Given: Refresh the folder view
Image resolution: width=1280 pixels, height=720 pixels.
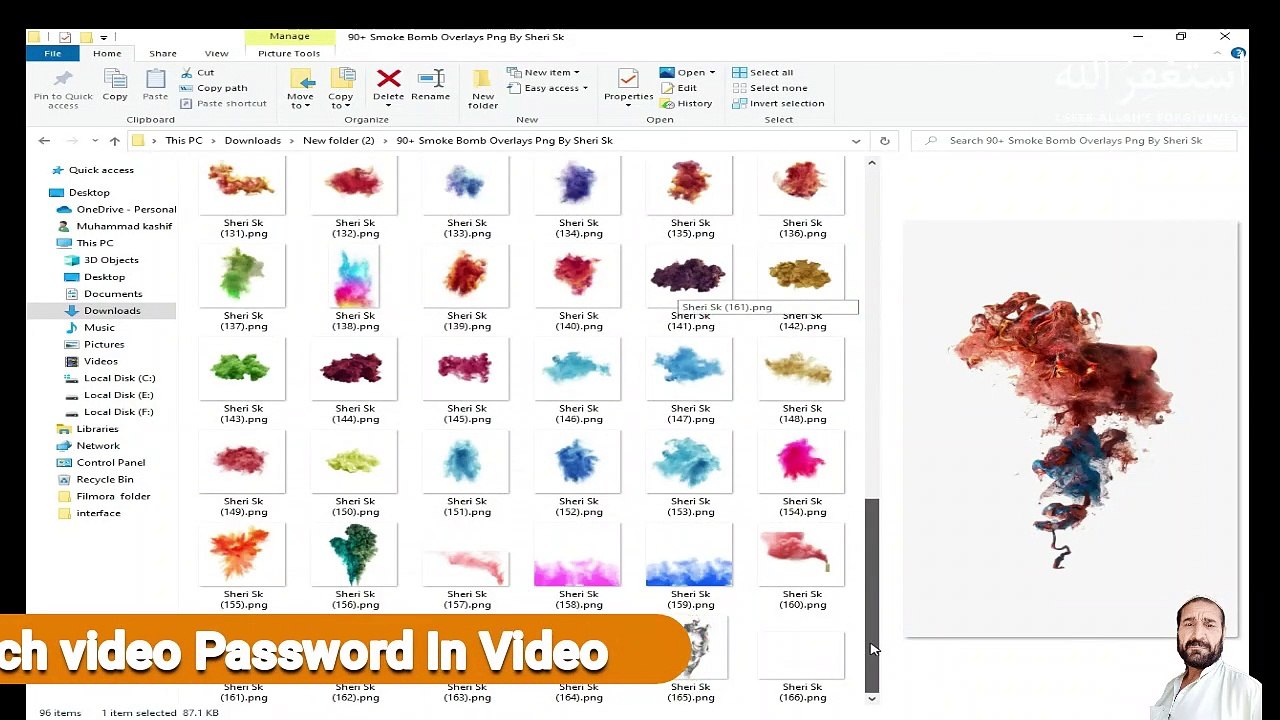Looking at the screenshot, I should [x=884, y=140].
